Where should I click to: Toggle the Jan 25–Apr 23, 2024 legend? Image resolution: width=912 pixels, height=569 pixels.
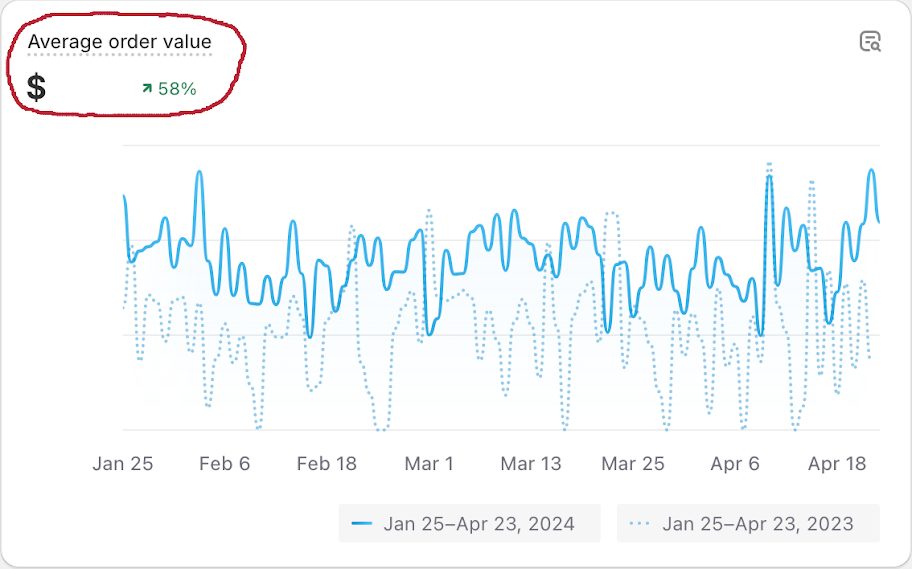pos(469,524)
